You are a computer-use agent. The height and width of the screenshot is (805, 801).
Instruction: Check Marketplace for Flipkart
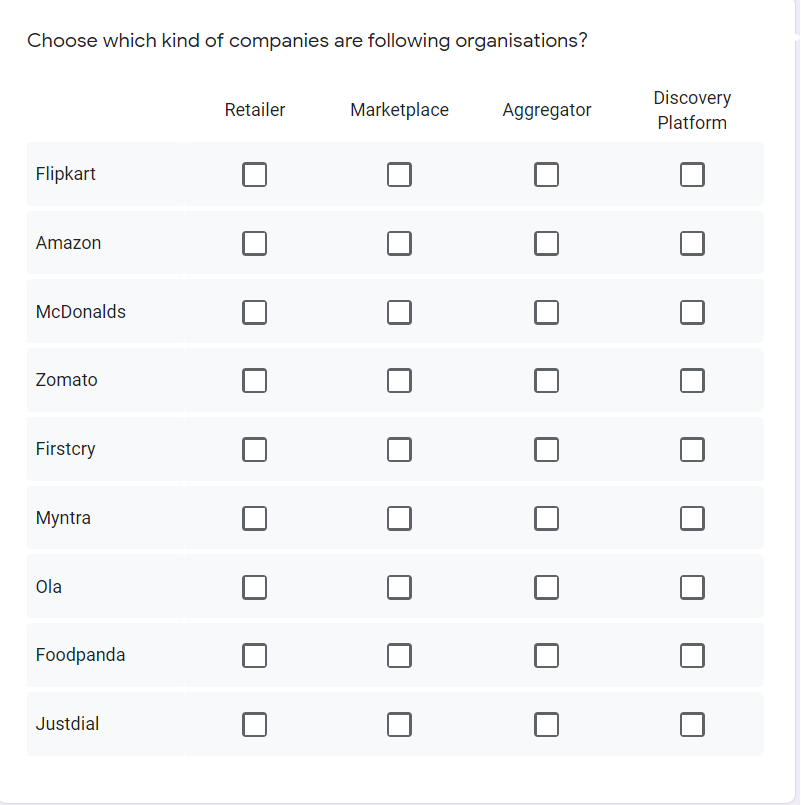point(399,174)
